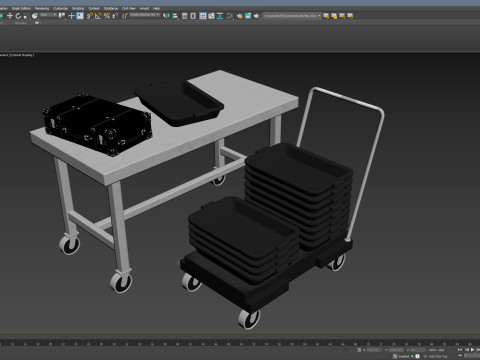Open the Substance menu
This screenshot has width=480, height=360.
pos(111,8)
